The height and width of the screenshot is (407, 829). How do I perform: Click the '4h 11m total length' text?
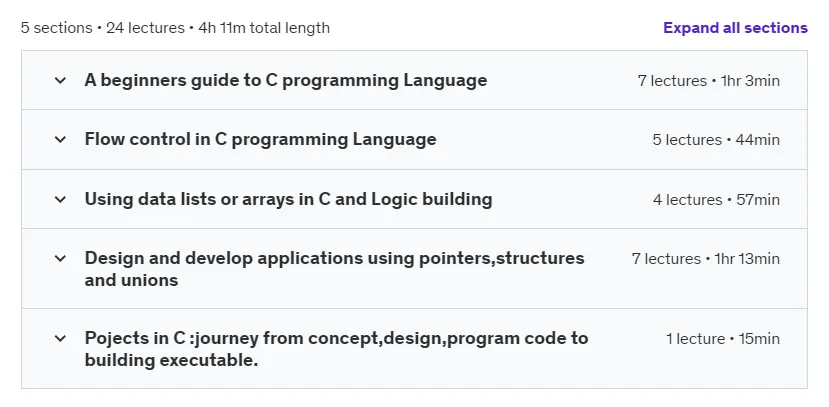264,27
